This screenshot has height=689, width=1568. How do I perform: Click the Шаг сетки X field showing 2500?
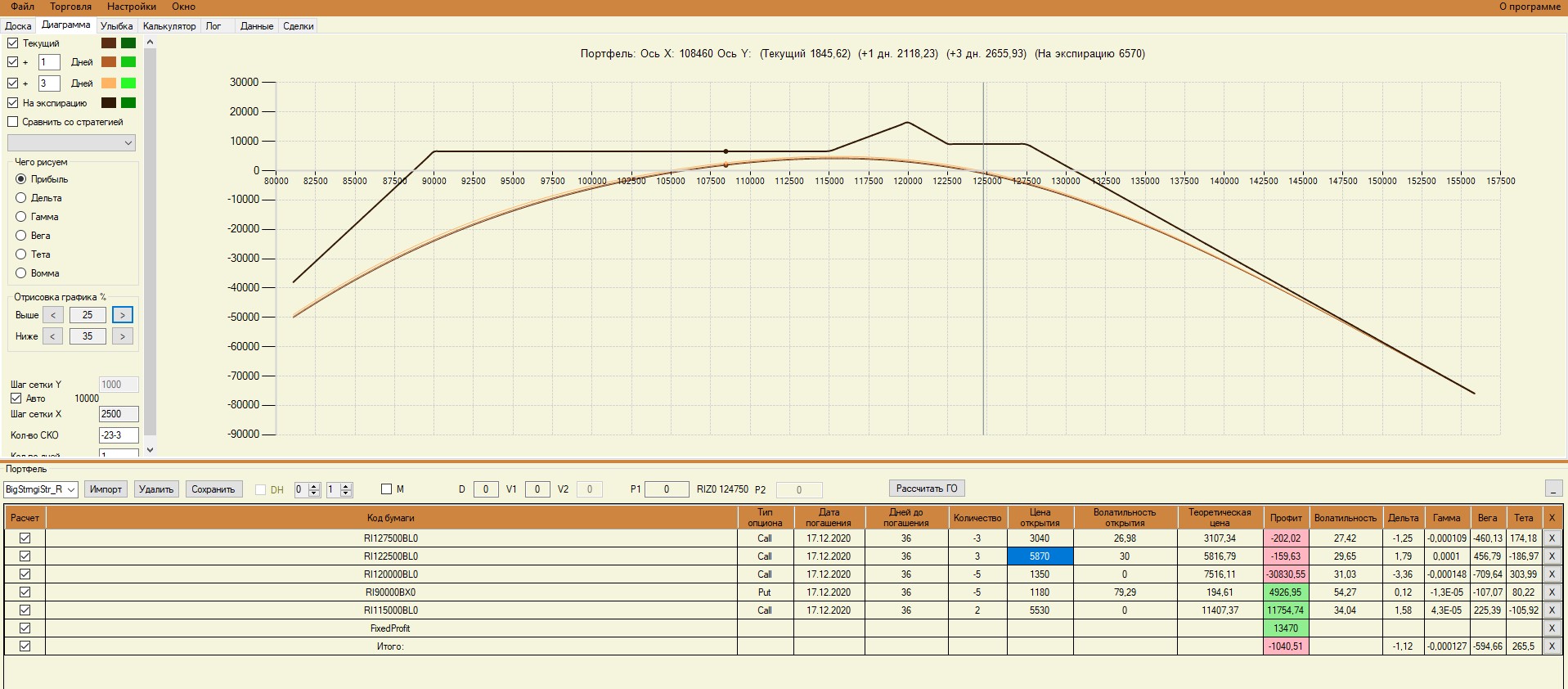tap(119, 414)
